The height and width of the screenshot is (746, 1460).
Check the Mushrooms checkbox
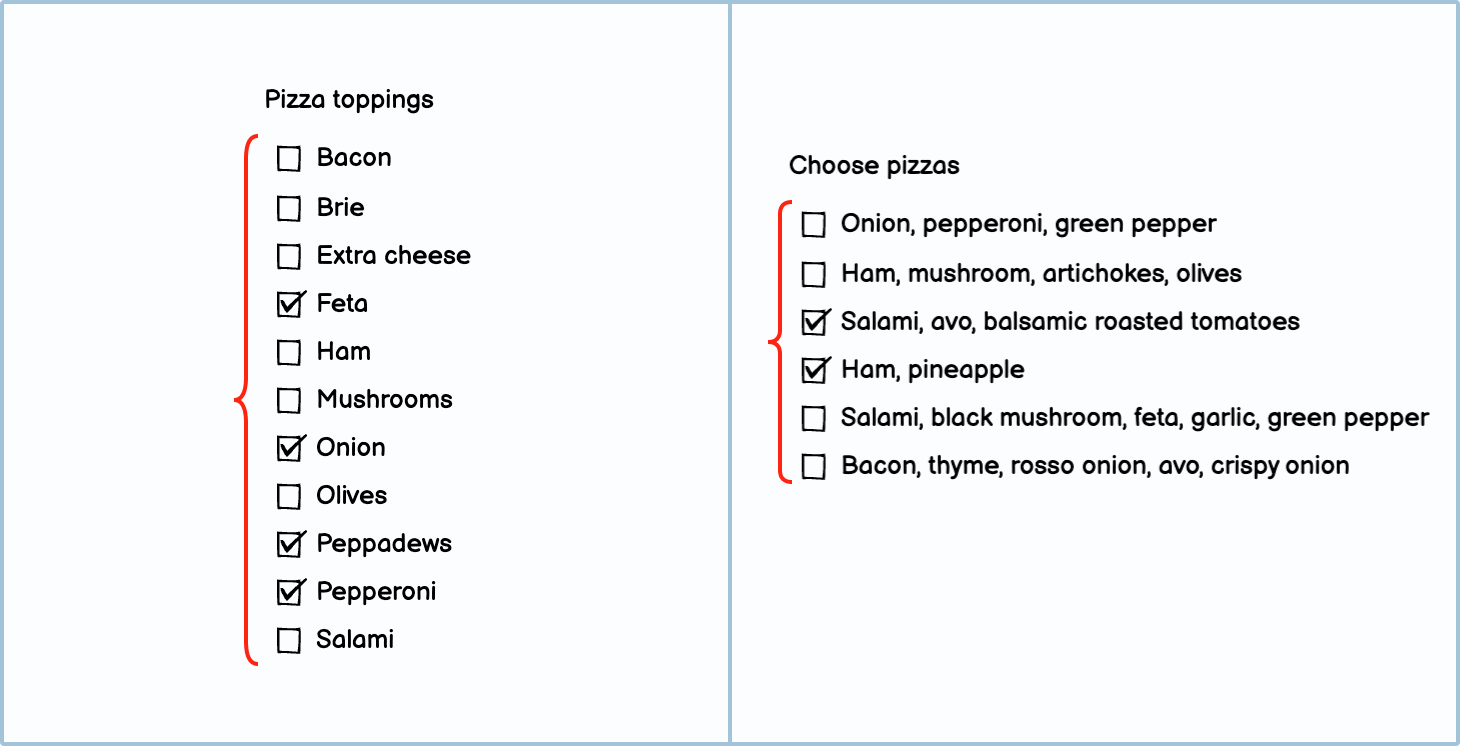click(x=289, y=401)
